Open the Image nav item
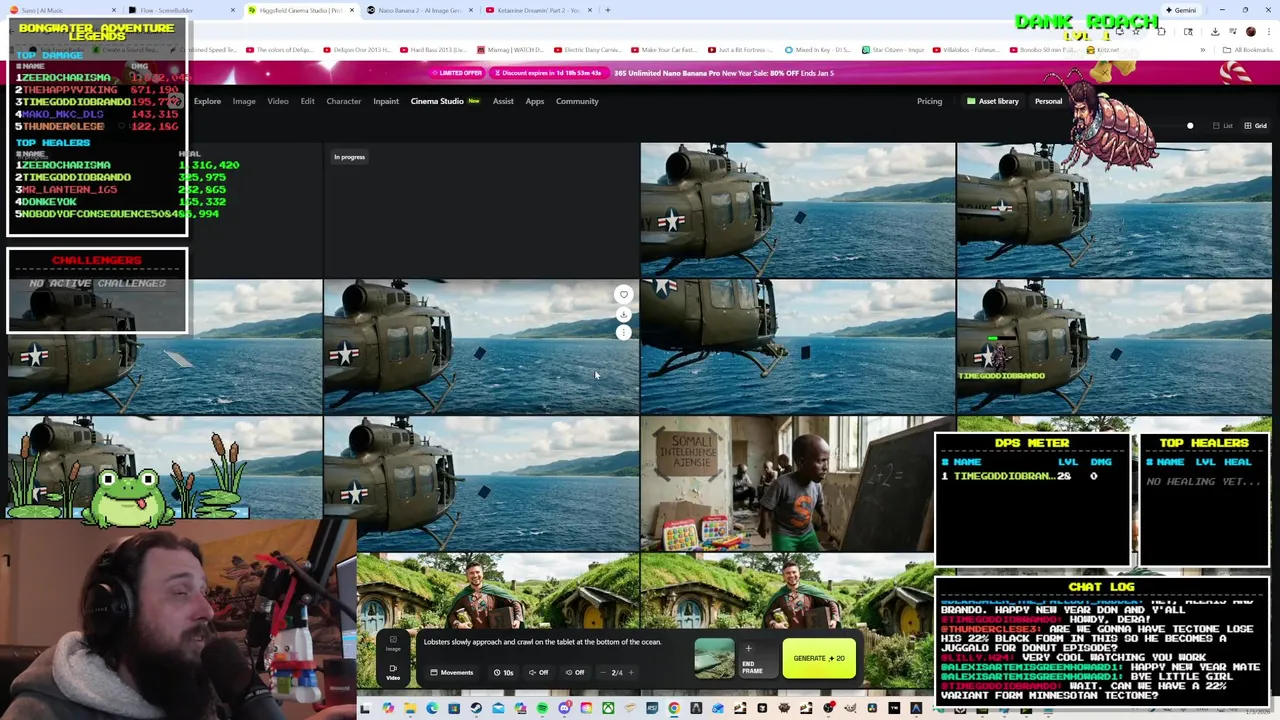 244,101
